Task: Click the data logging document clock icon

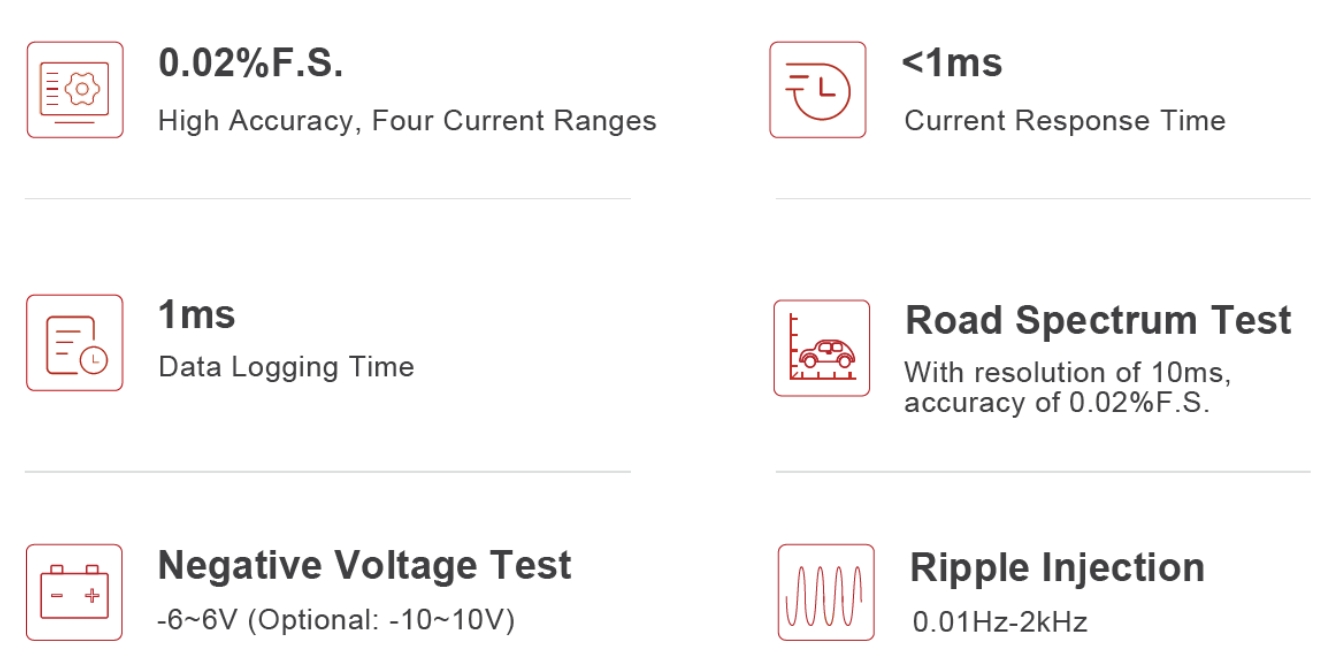Action: (75, 343)
